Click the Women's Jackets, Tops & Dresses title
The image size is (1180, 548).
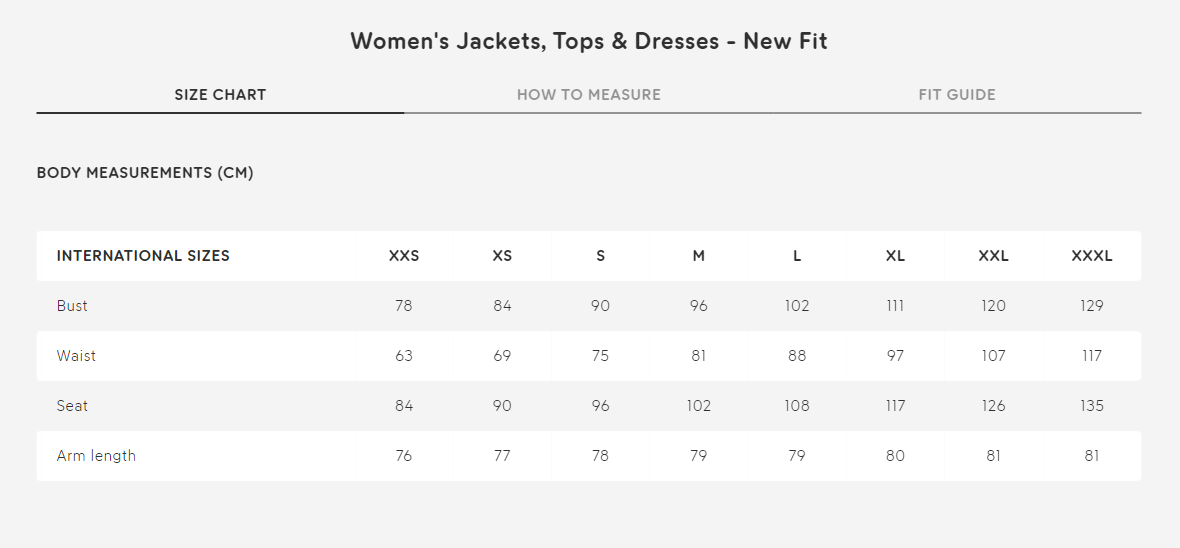pyautogui.click(x=589, y=41)
